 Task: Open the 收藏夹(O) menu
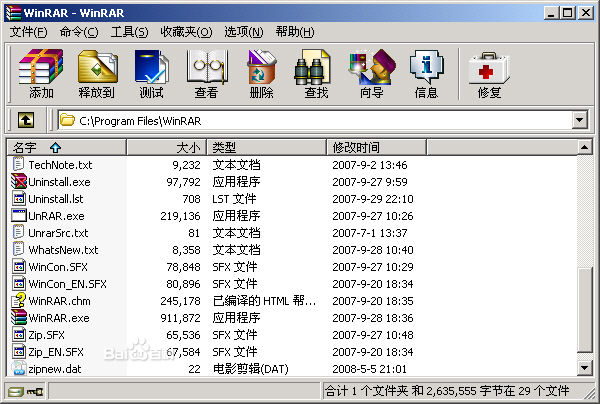coord(186,32)
